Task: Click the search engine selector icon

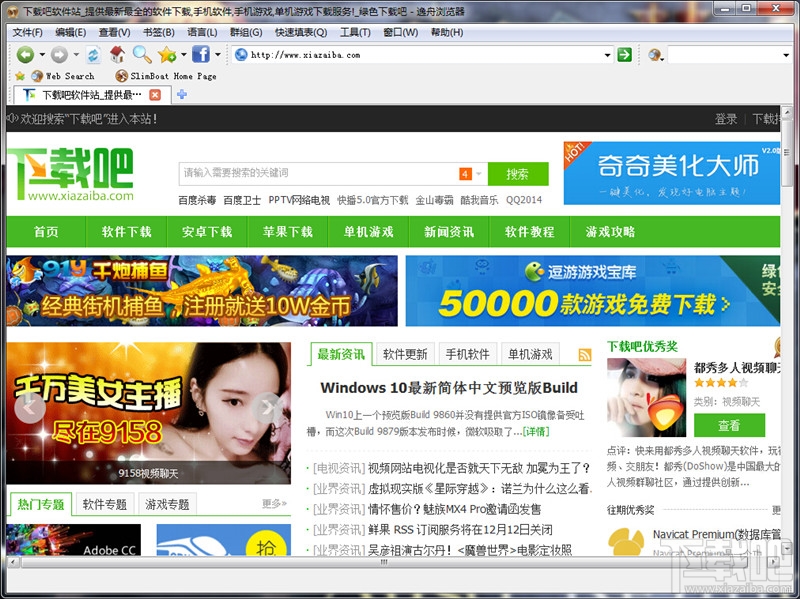Action: click(x=655, y=55)
